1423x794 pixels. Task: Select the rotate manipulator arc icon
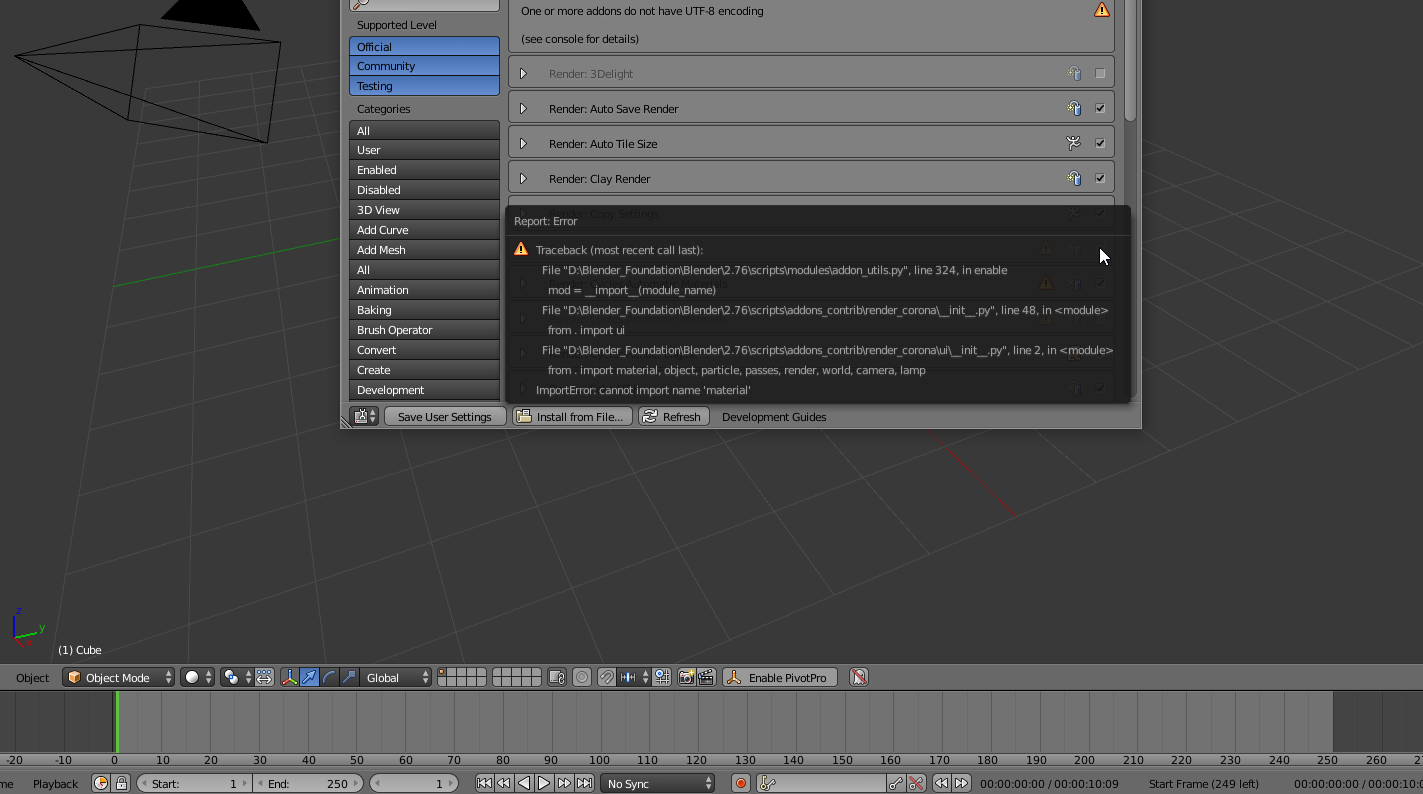point(329,677)
